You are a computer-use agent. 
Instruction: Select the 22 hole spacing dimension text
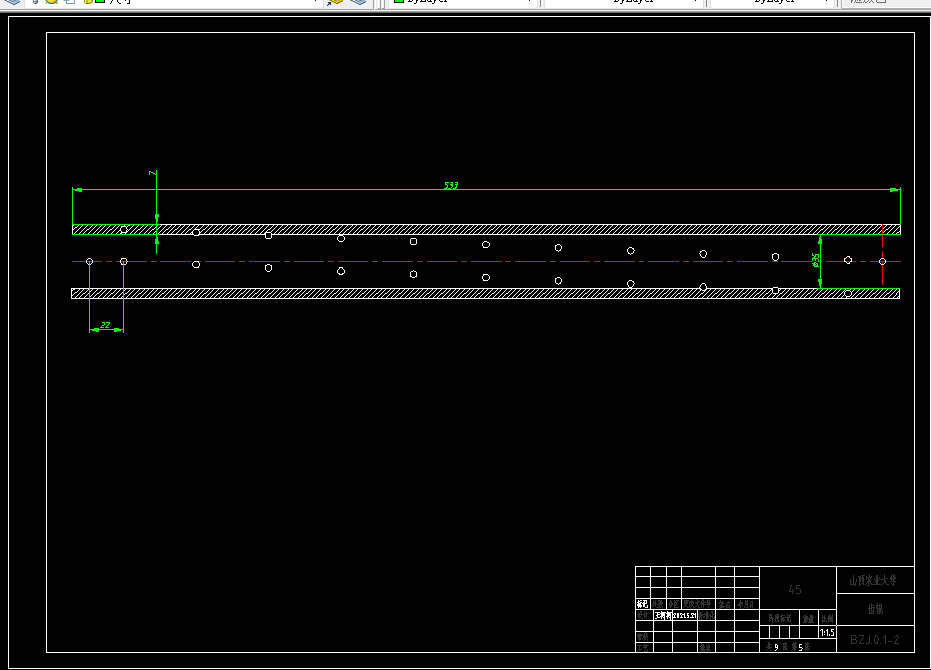106,325
